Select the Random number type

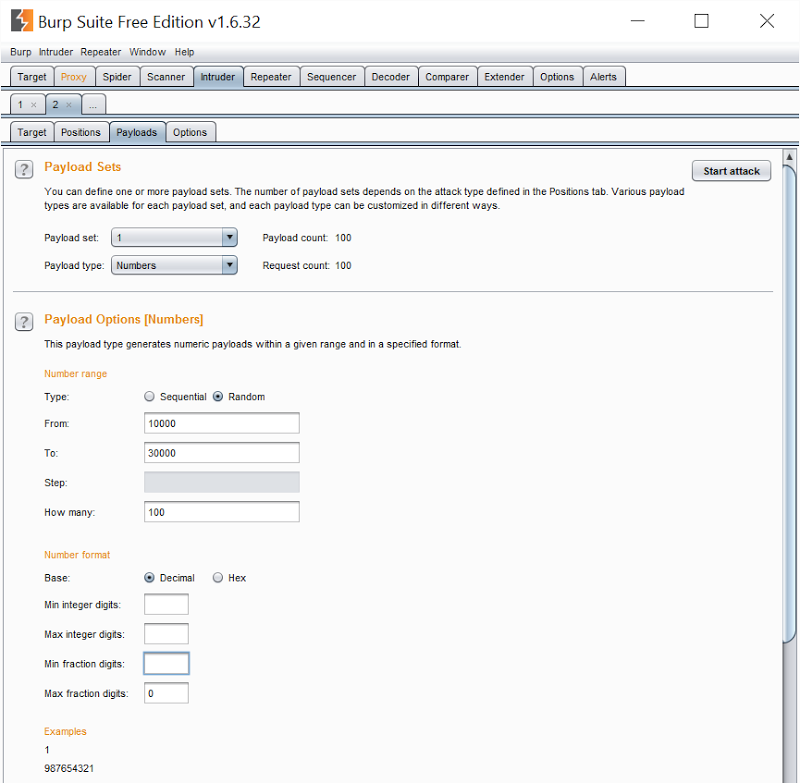[x=216, y=396]
